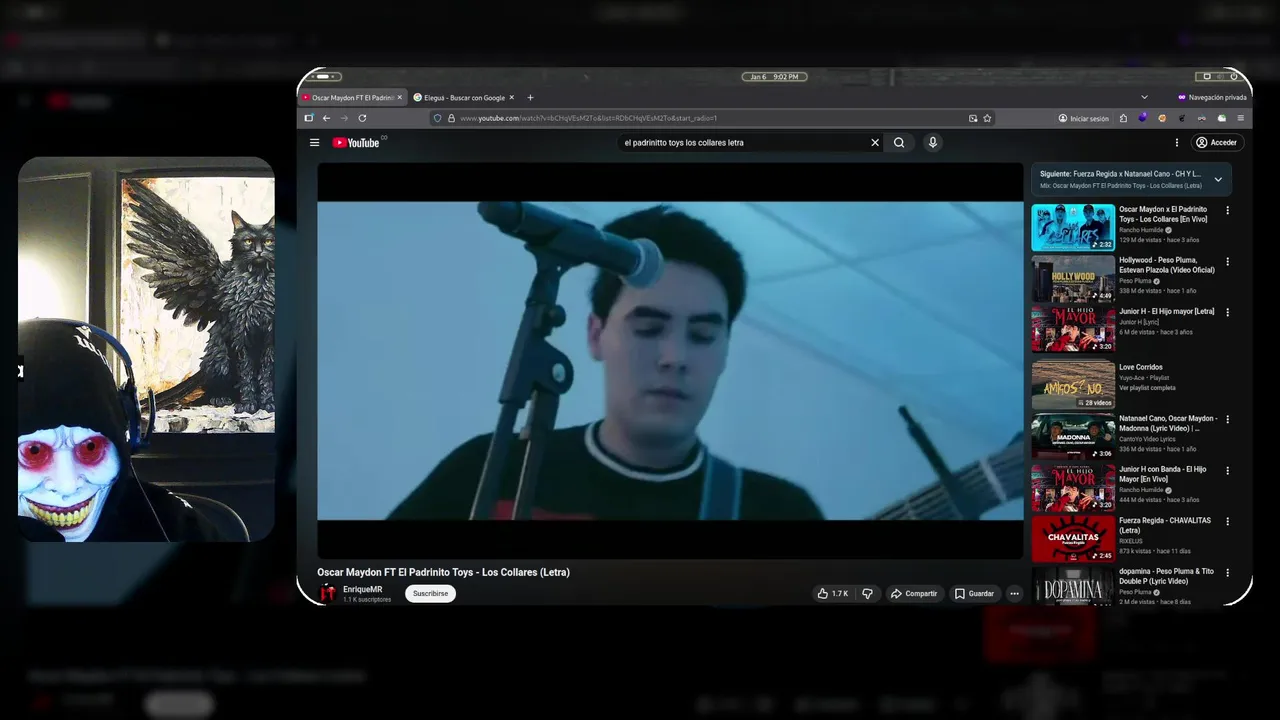Open options menu for Madonna lyric video

point(1228,420)
